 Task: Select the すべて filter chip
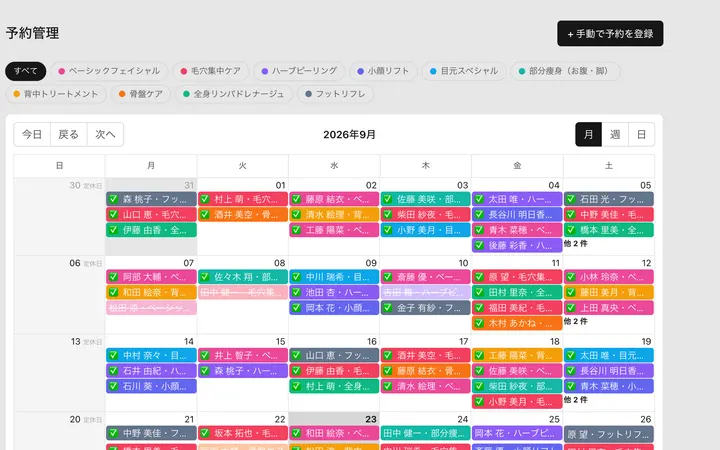tap(26, 71)
